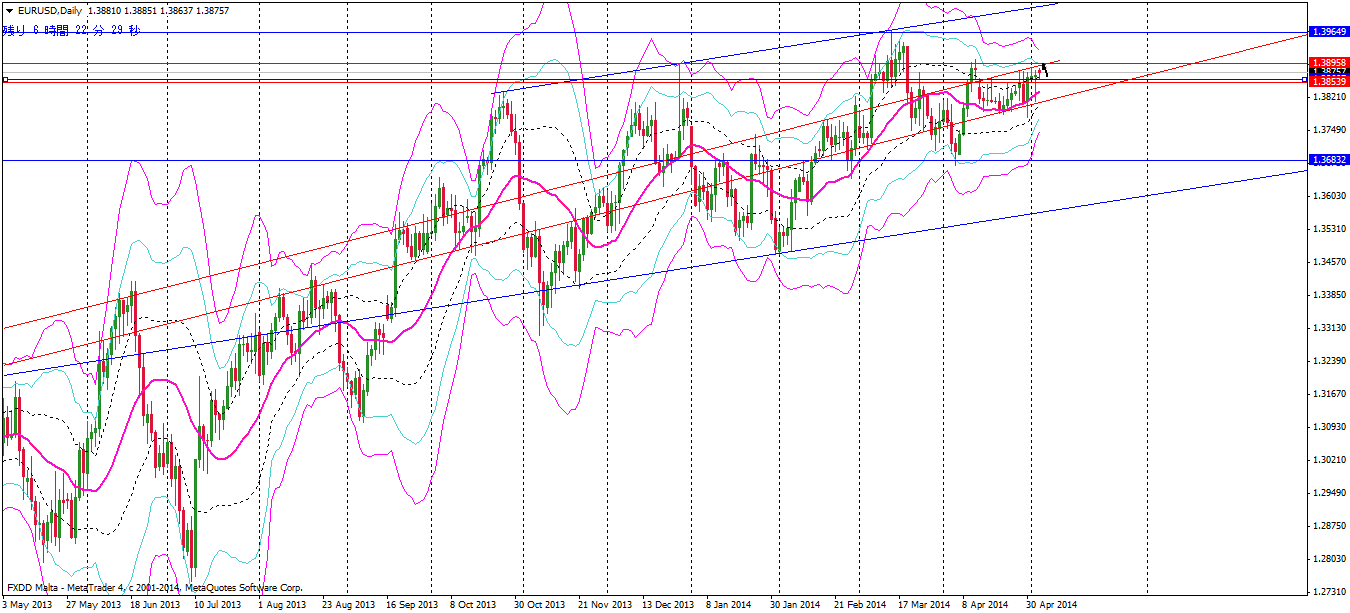Image resolution: width=1350 pixels, height=613 pixels.
Task: Click the 16 Sep 2013 date label
Action: pyautogui.click(x=412, y=605)
